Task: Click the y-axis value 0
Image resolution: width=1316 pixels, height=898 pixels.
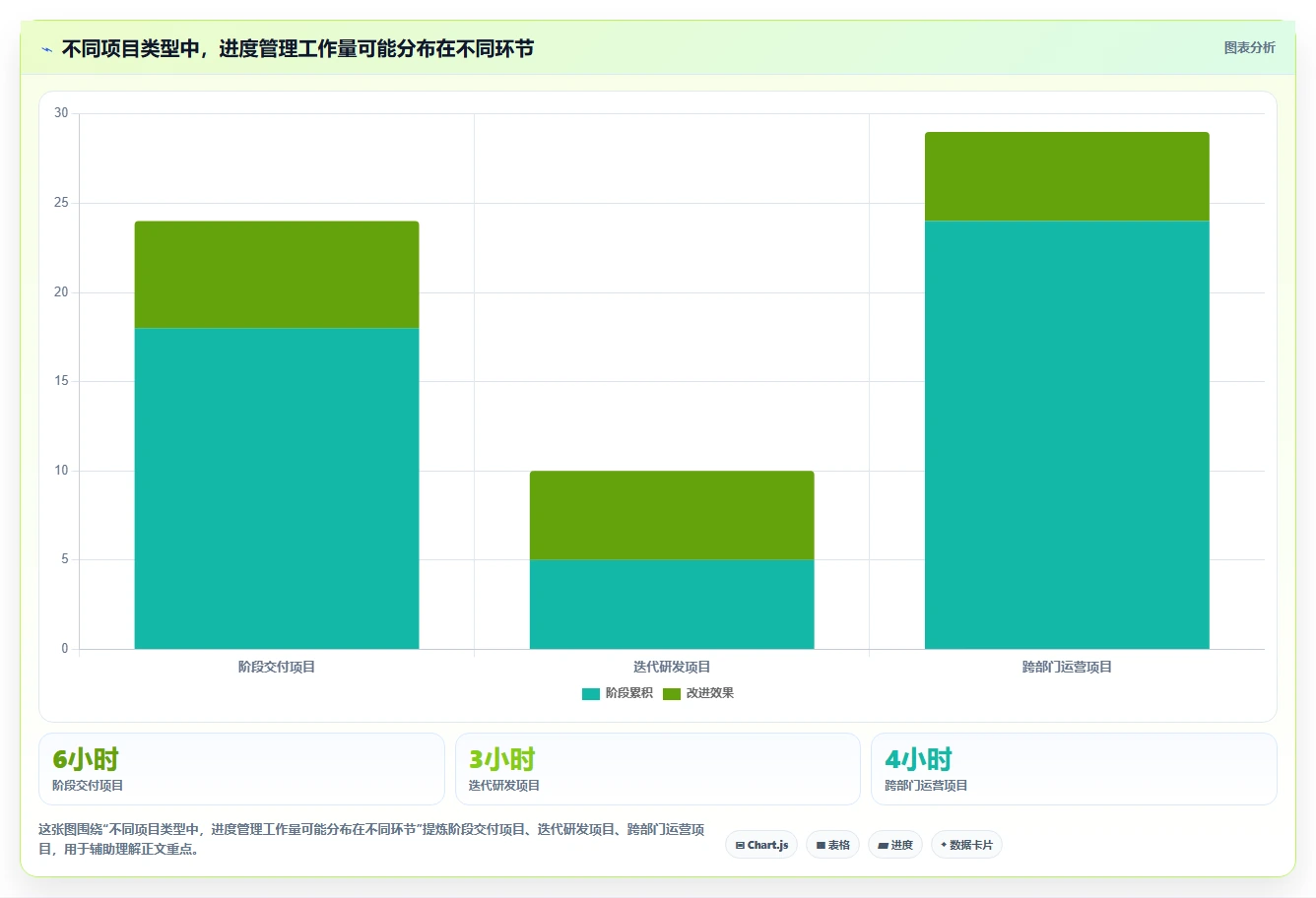Action: [x=65, y=649]
